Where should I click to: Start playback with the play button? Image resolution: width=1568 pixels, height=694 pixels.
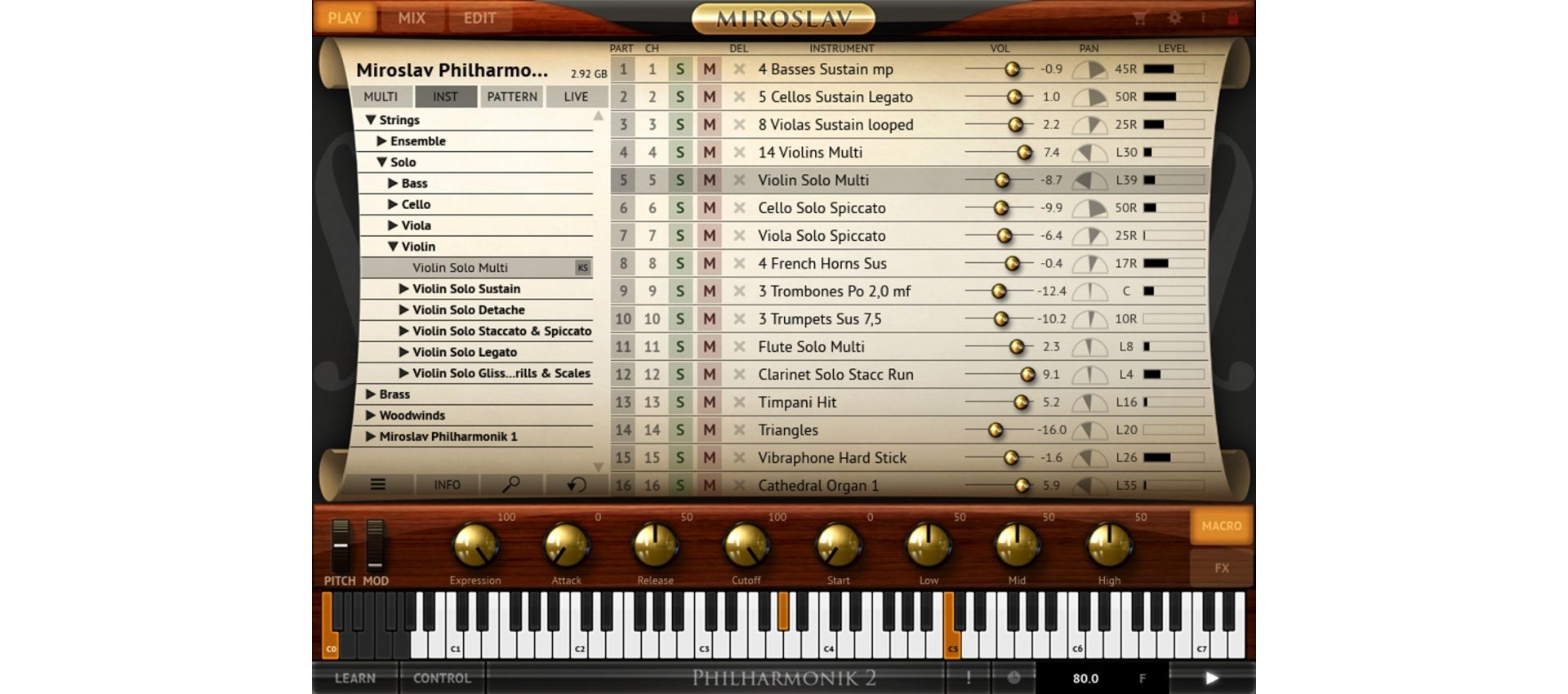(1212, 678)
